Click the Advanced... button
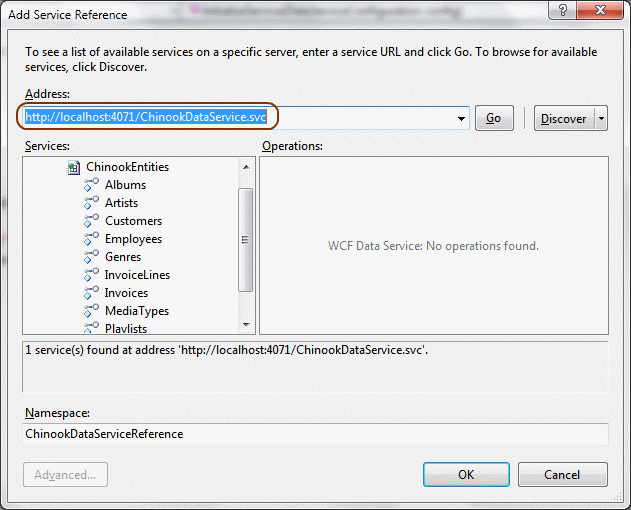 point(65,475)
